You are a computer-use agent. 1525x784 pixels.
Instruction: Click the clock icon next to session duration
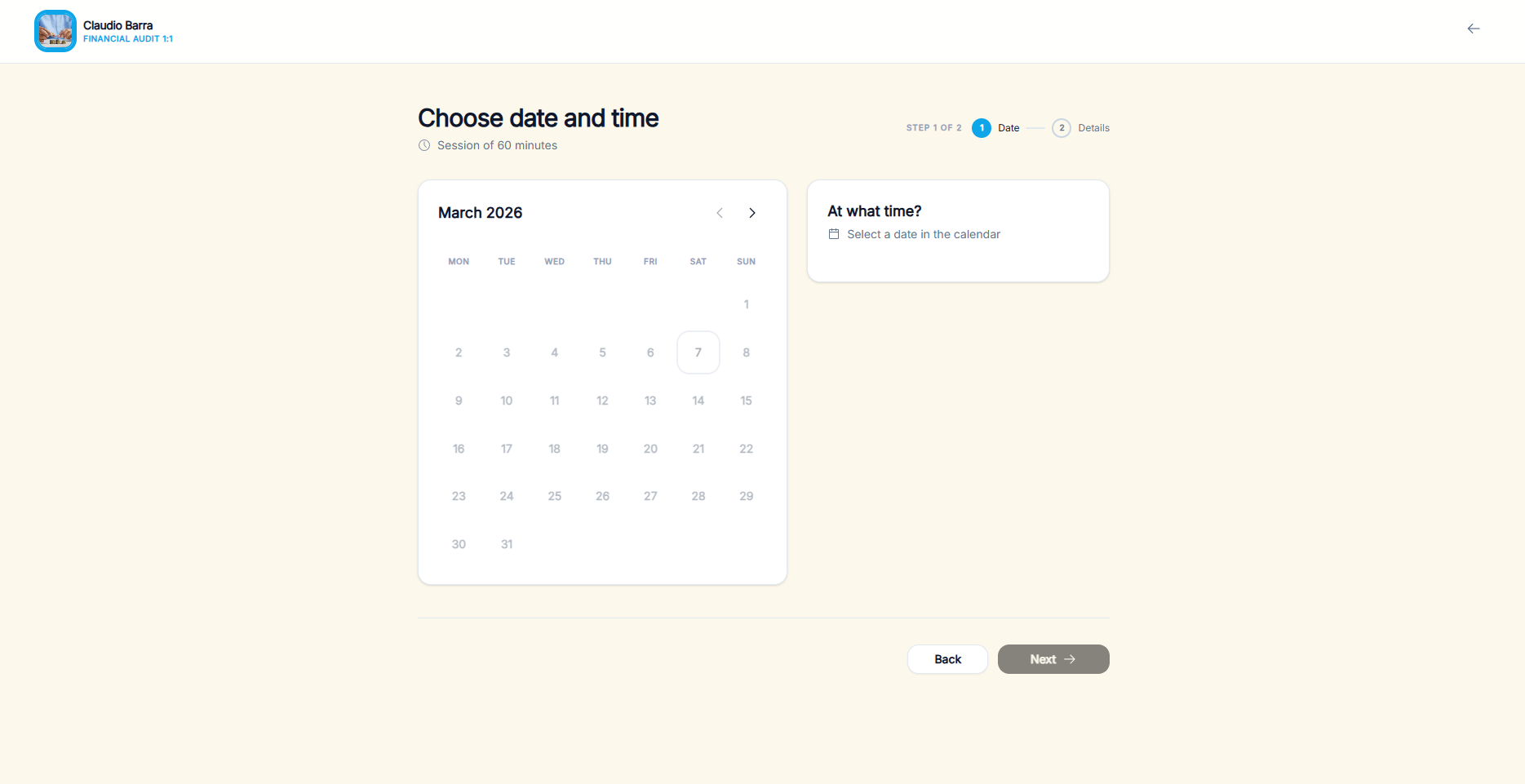[424, 145]
